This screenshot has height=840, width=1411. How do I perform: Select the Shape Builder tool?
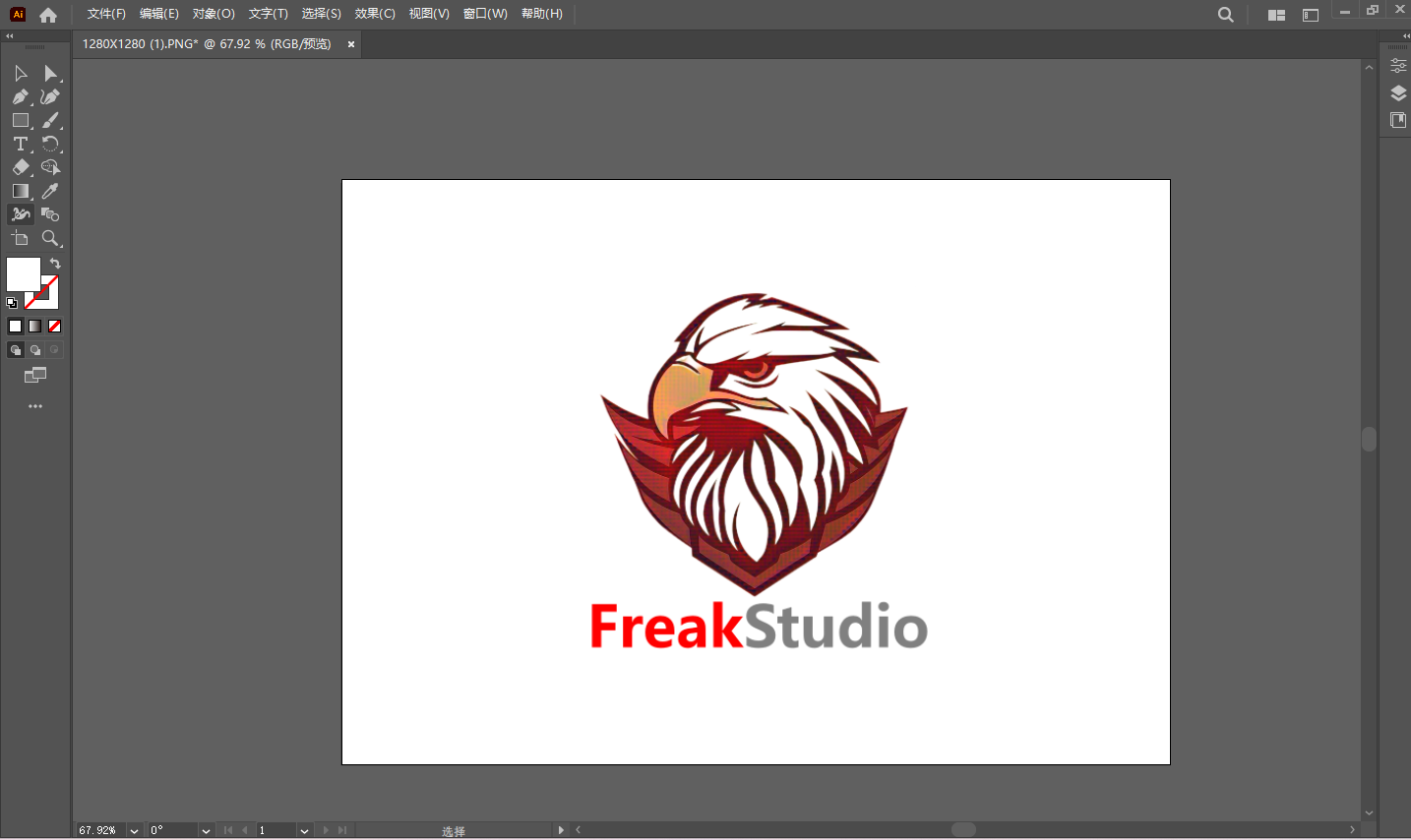tap(51, 167)
